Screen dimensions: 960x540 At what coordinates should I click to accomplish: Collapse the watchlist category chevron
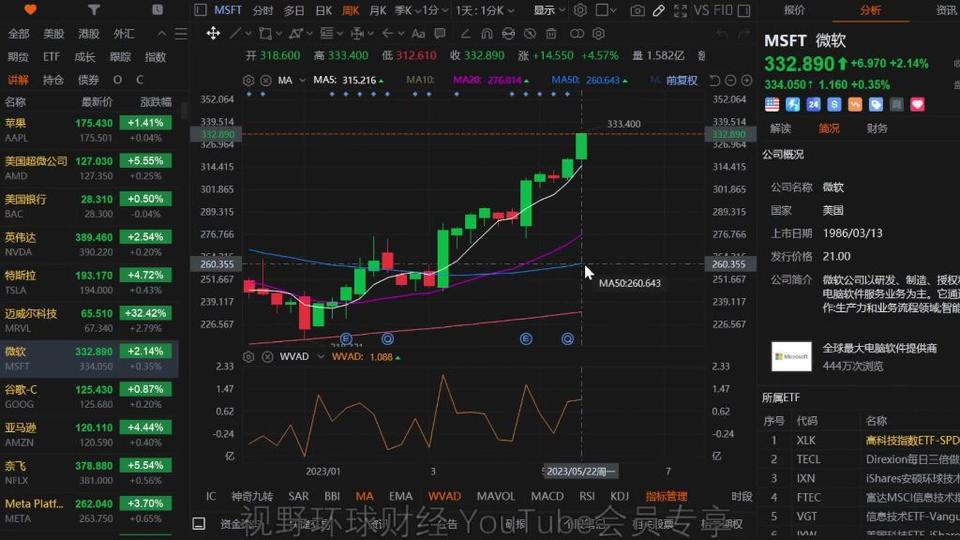click(162, 34)
